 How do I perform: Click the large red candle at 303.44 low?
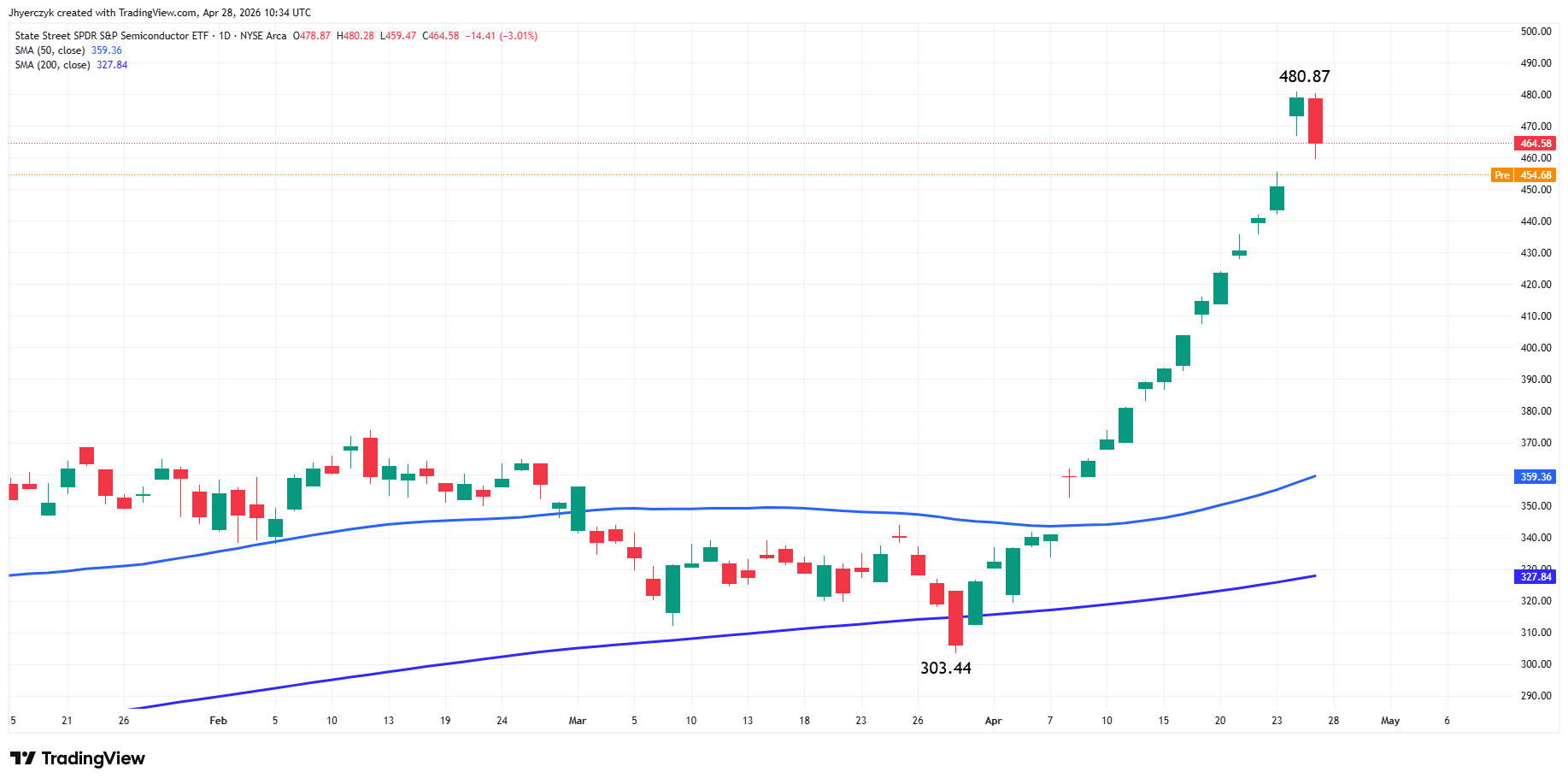[955, 618]
